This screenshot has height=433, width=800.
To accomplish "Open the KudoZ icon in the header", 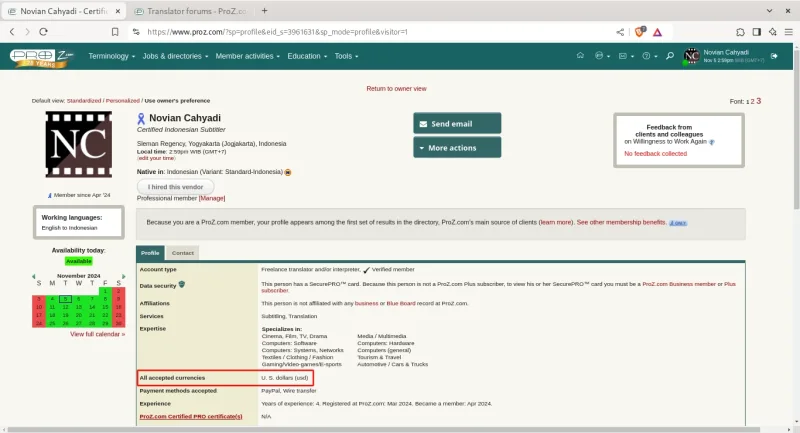I will [602, 56].
